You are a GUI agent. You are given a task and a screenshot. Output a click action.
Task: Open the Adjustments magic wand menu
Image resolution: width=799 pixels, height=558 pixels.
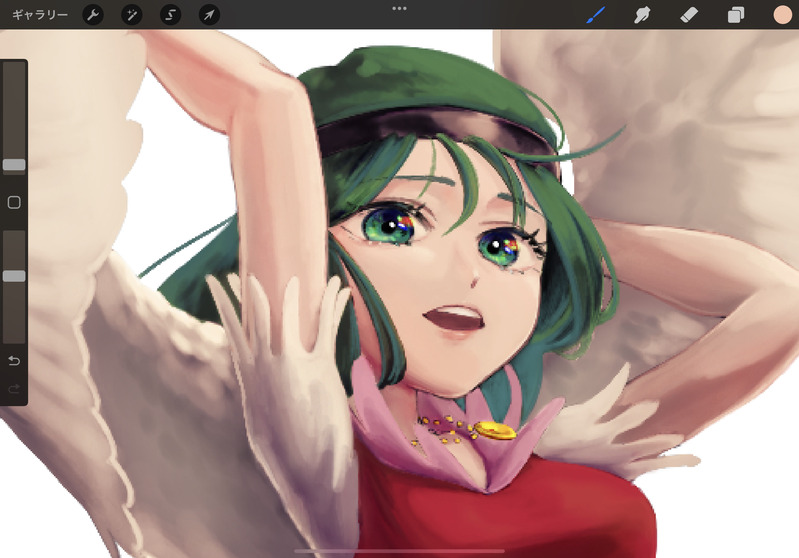tap(132, 15)
